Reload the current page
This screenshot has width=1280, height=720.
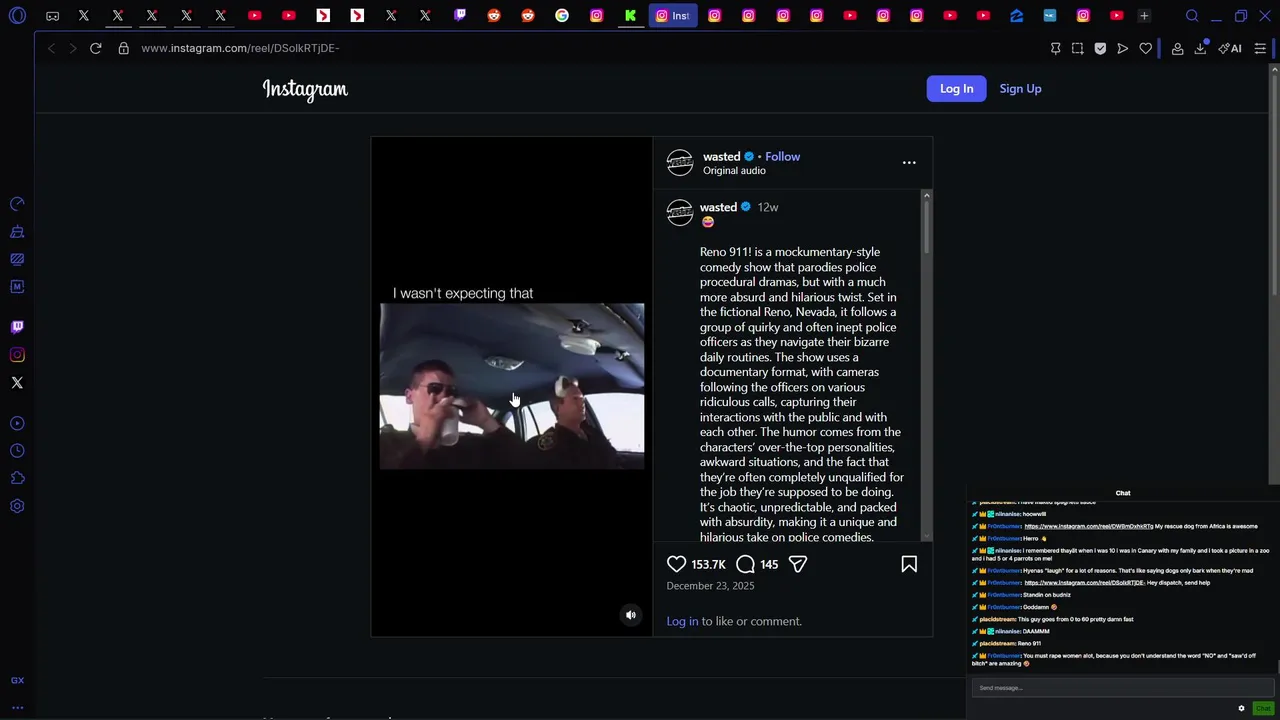(x=96, y=48)
